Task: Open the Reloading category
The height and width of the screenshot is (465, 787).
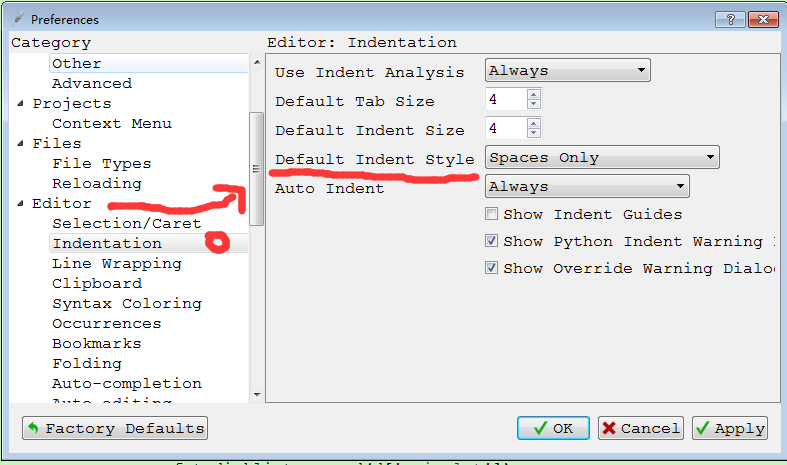Action: coord(97,184)
